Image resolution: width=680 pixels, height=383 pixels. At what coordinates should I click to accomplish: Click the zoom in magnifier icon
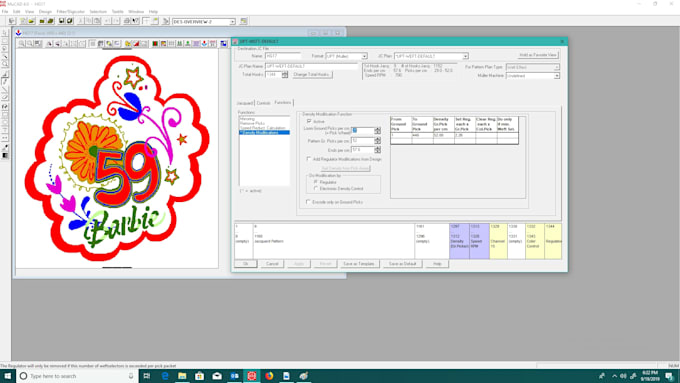21,43
